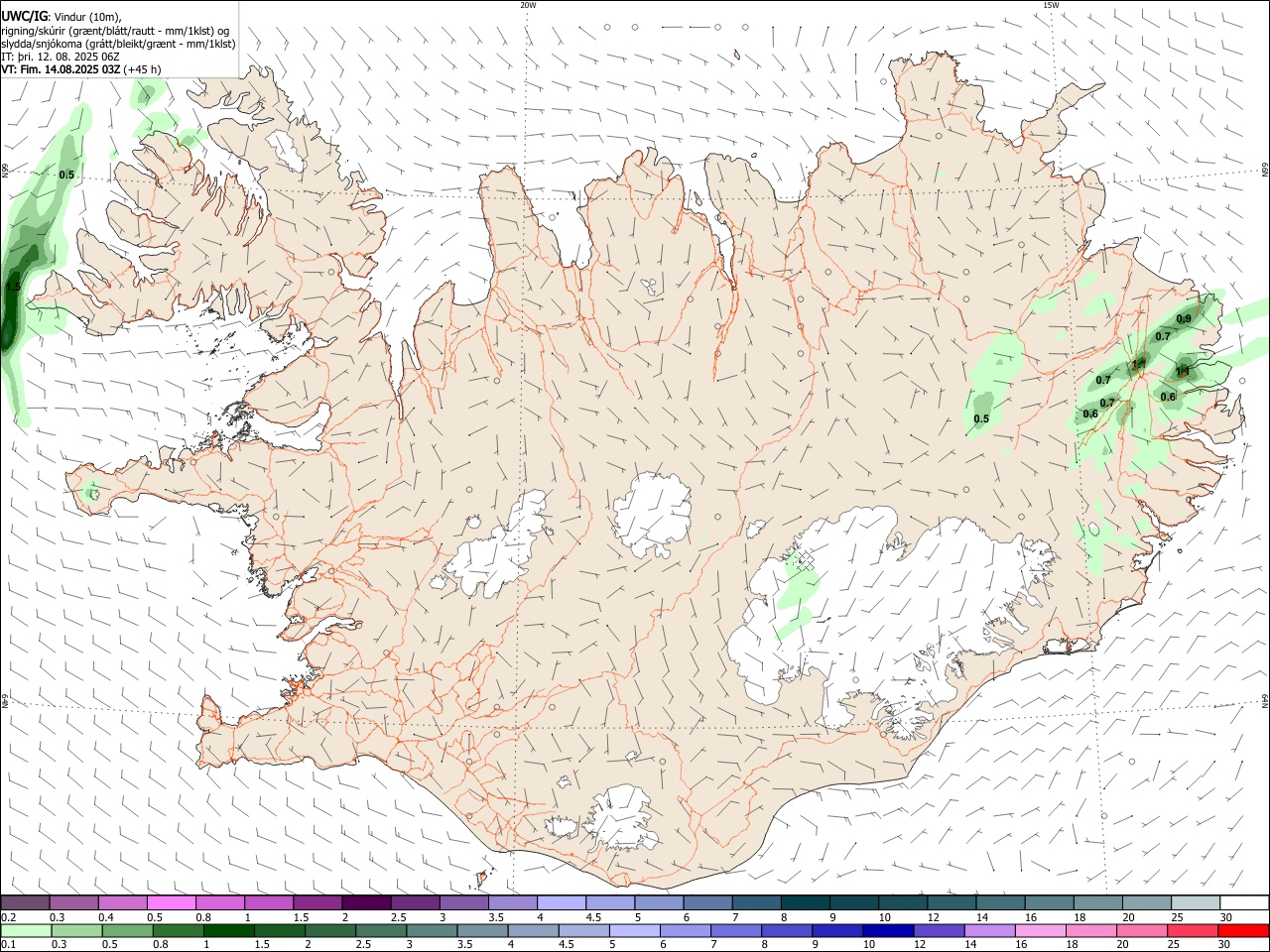Screen dimensions: 1270x952
Task: Click the 0.5 rainfall value in eastern highlands
Action: click(x=981, y=418)
